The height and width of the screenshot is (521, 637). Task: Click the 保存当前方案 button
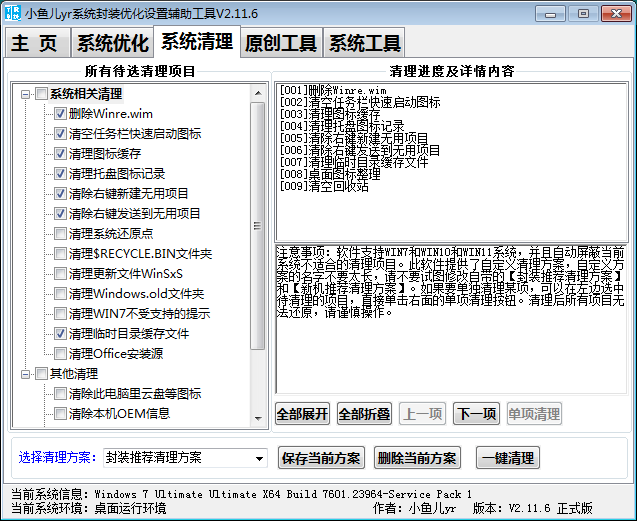320,458
